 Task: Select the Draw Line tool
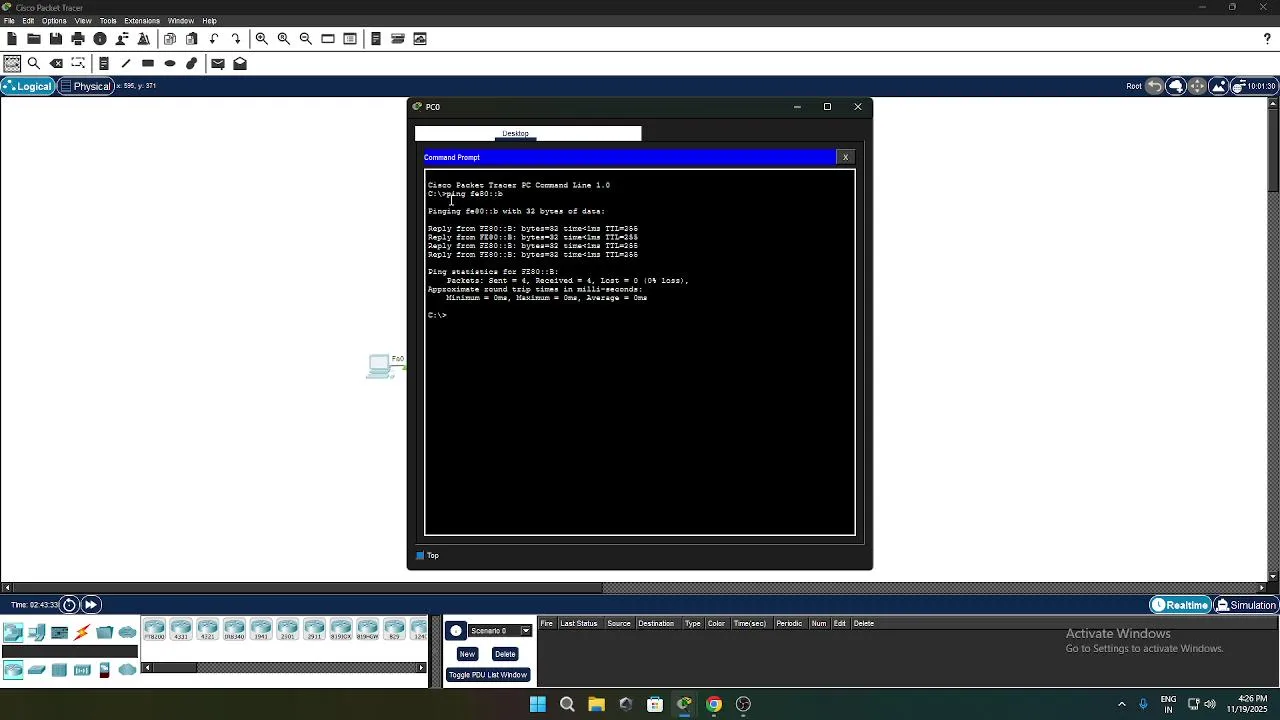126,63
